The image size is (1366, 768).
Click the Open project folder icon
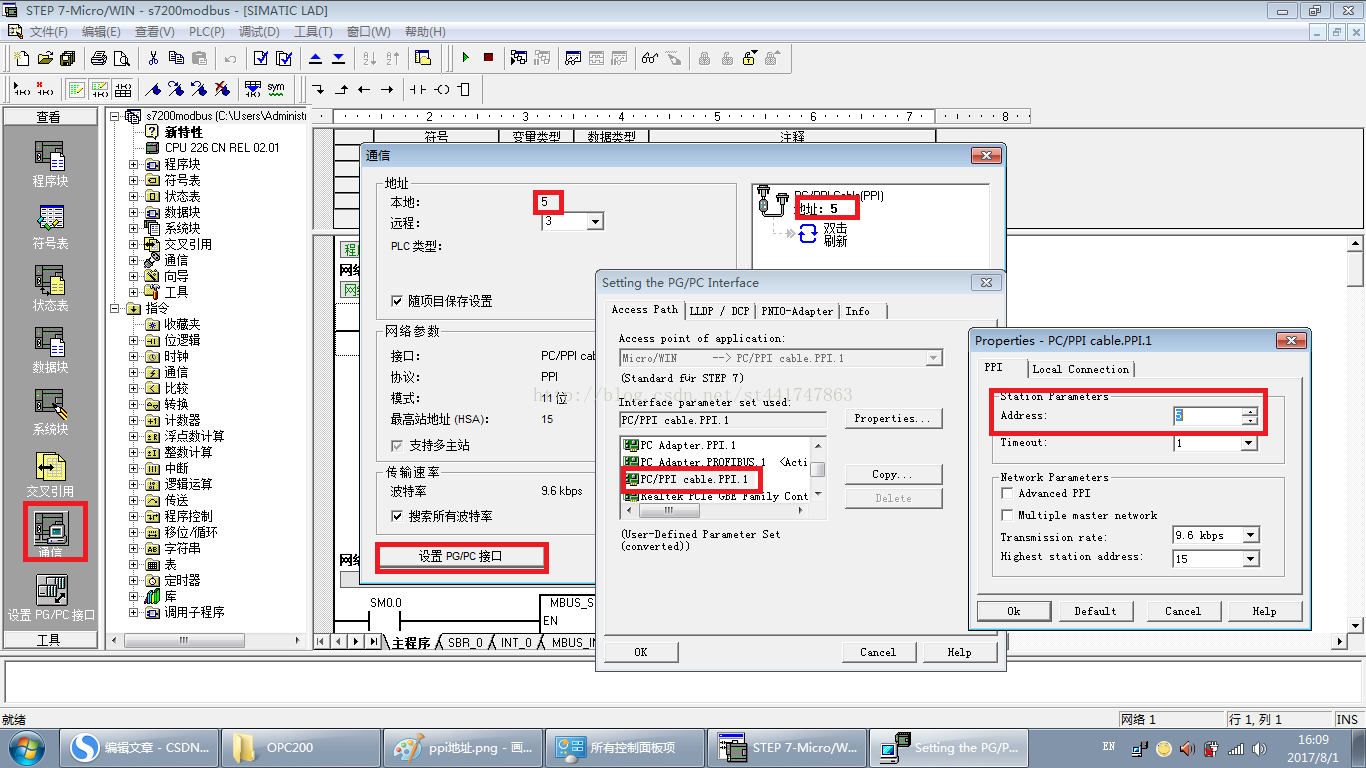(x=45, y=58)
